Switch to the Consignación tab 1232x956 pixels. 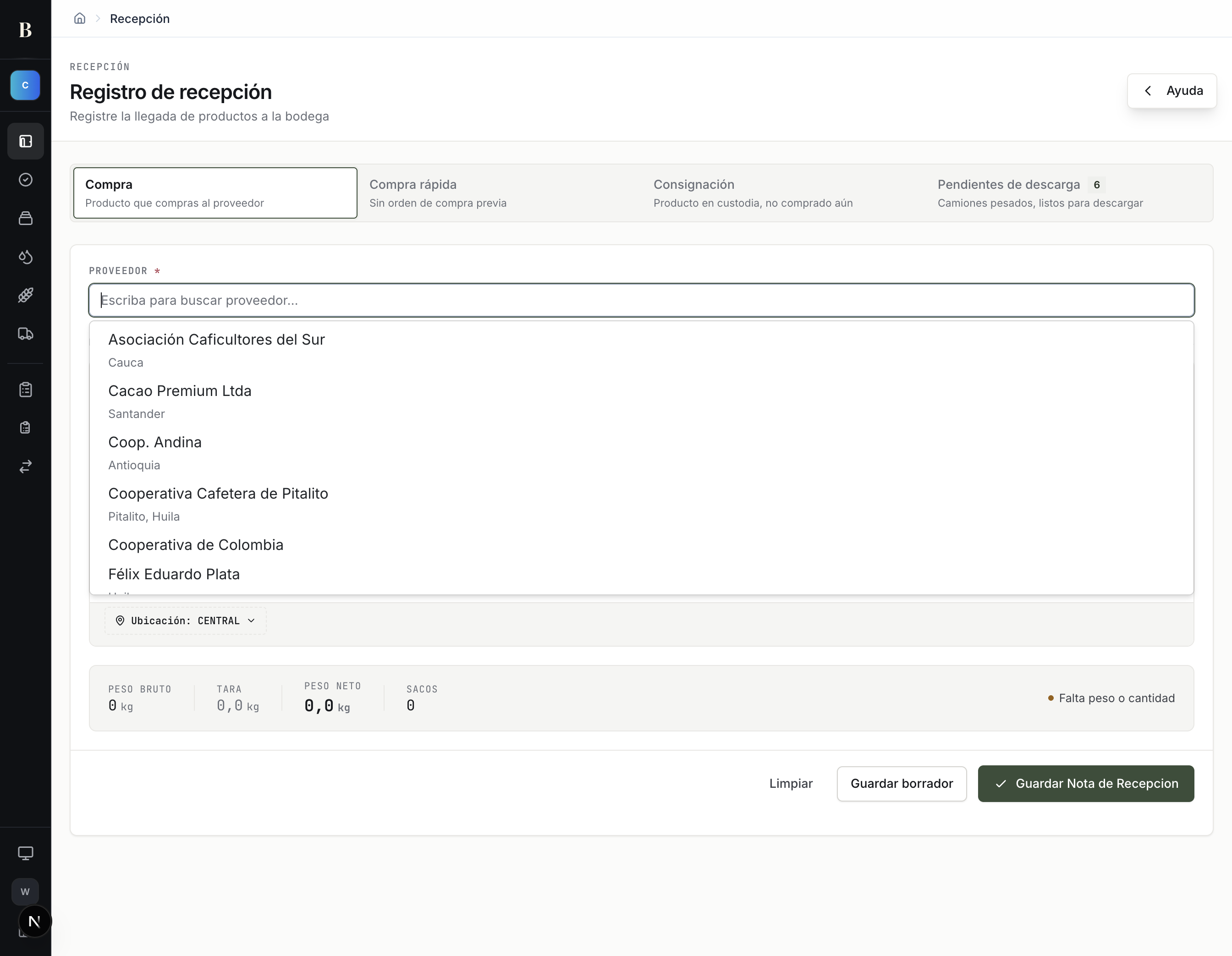click(x=784, y=193)
